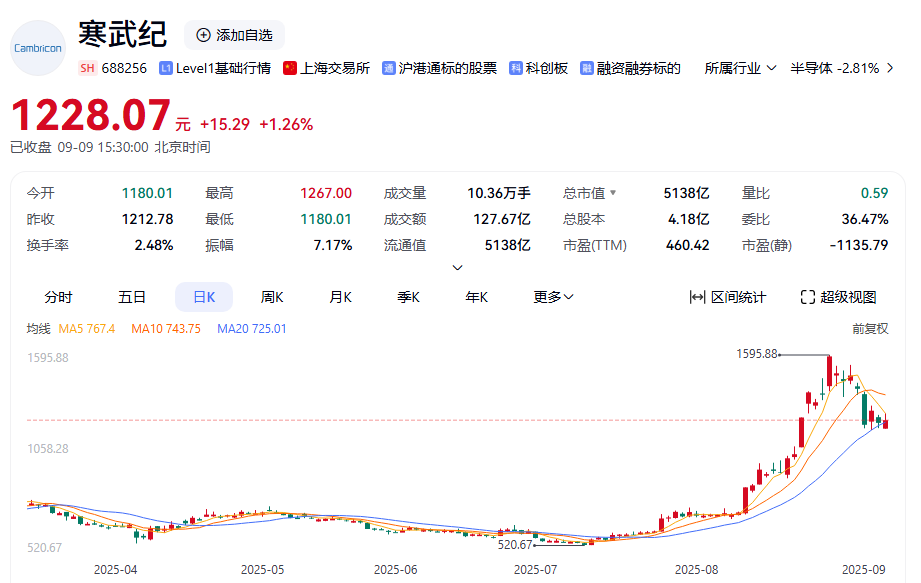Switch to the 分时 chart tab
The height and width of the screenshot is (583, 921).
[x=58, y=297]
